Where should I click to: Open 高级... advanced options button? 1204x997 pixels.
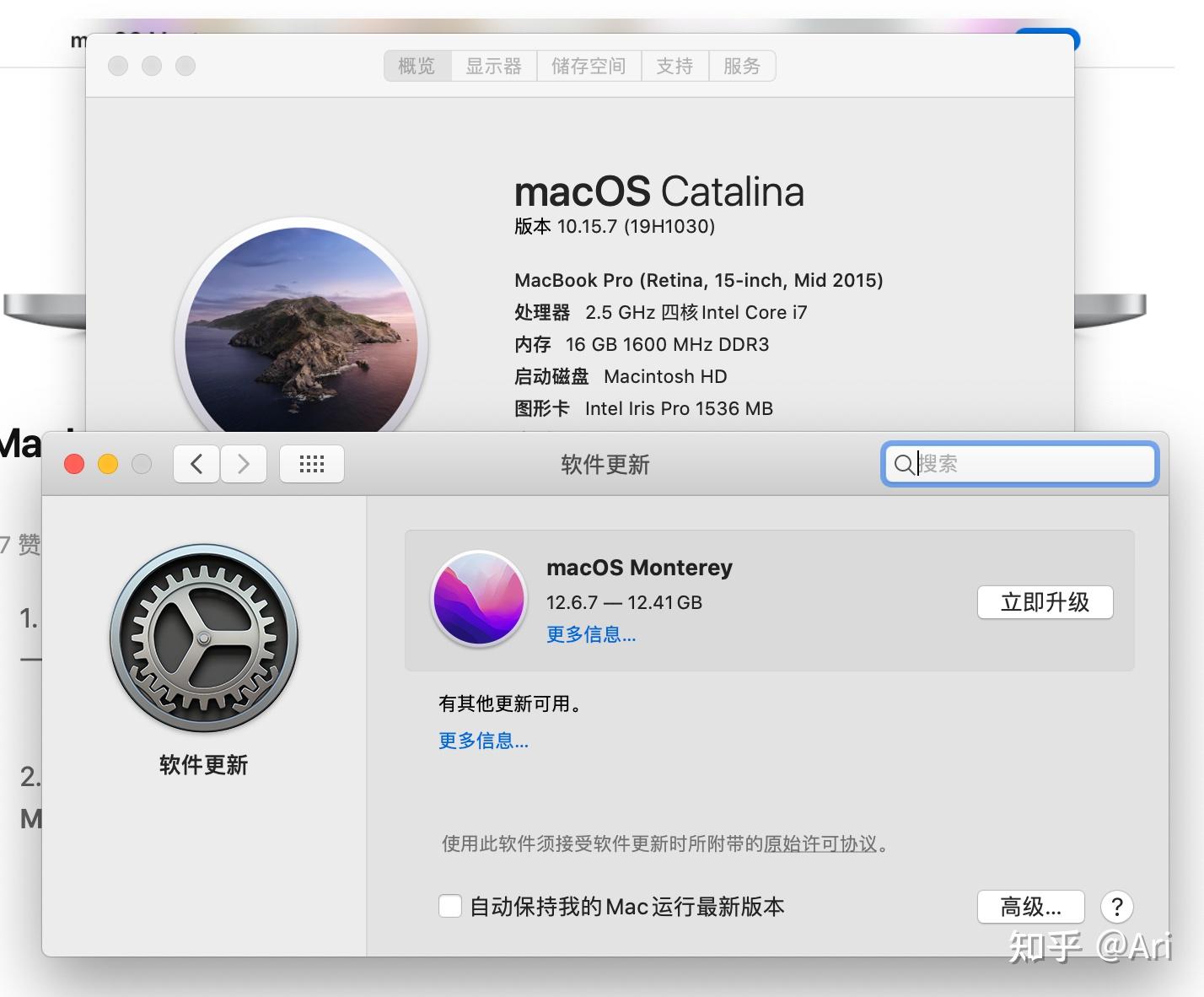[1031, 907]
